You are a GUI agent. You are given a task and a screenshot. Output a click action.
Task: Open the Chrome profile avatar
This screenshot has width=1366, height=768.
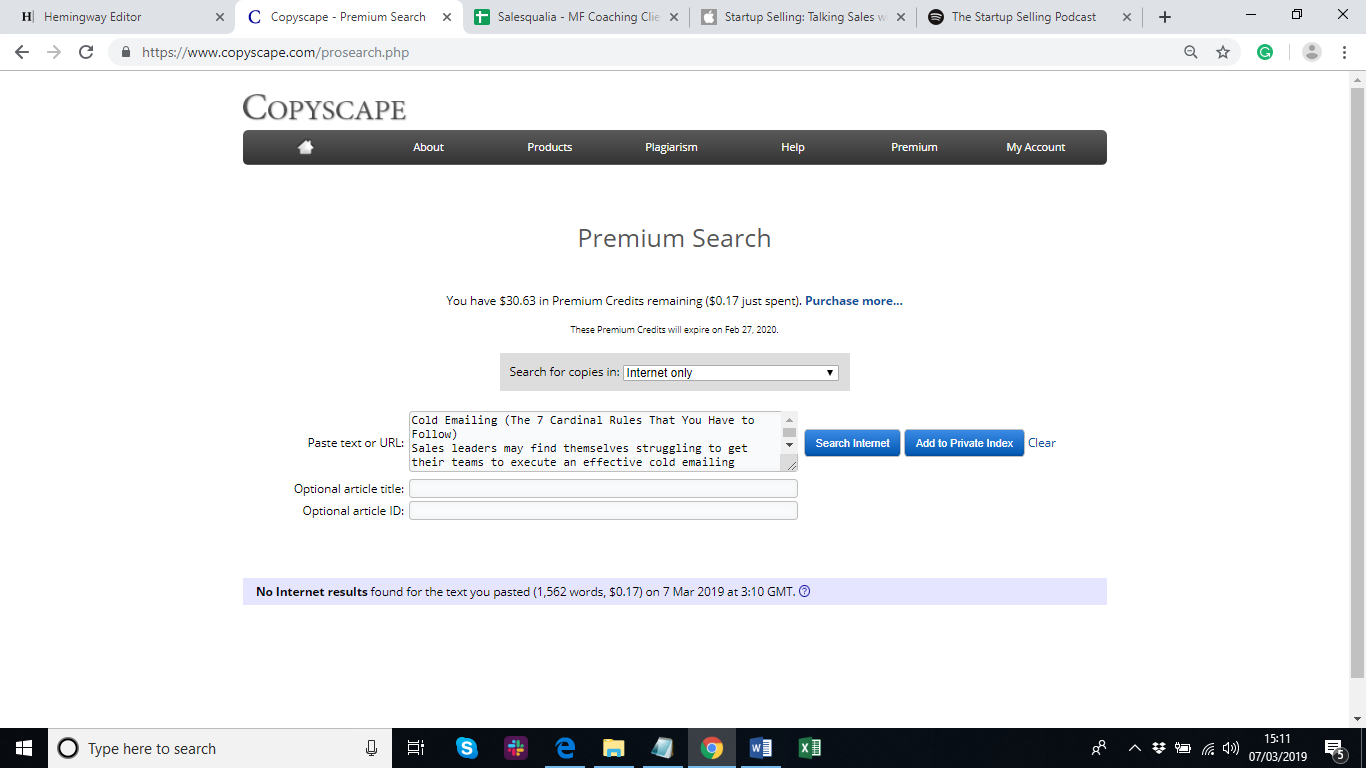click(1312, 52)
